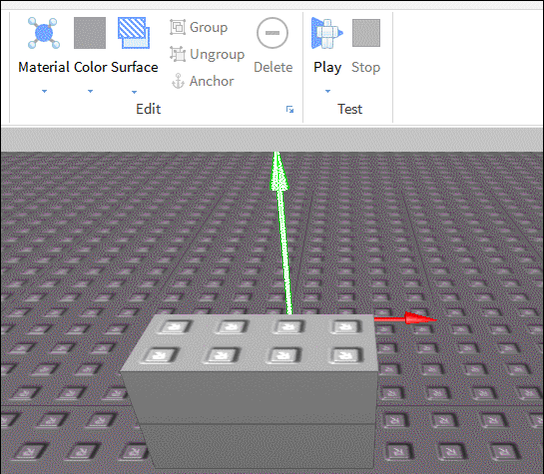Expand the Material dropdown arrow
Image resolution: width=544 pixels, height=474 pixels.
pyautogui.click(x=44, y=91)
